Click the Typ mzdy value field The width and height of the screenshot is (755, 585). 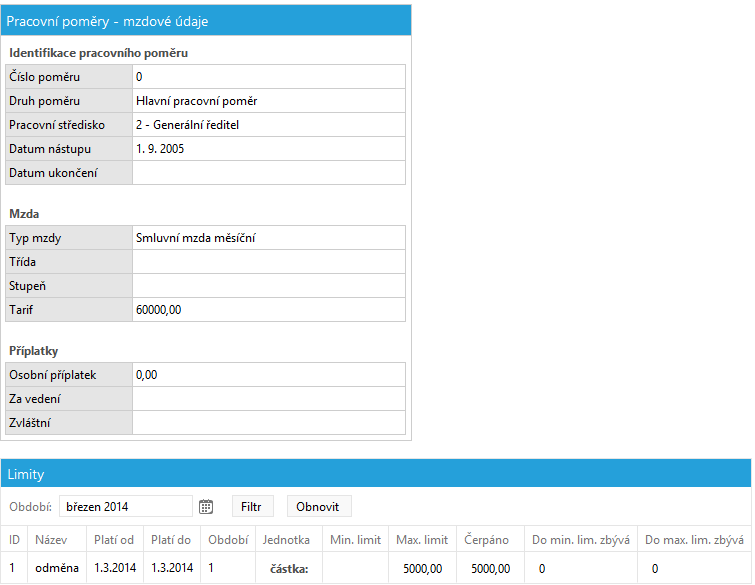point(269,238)
